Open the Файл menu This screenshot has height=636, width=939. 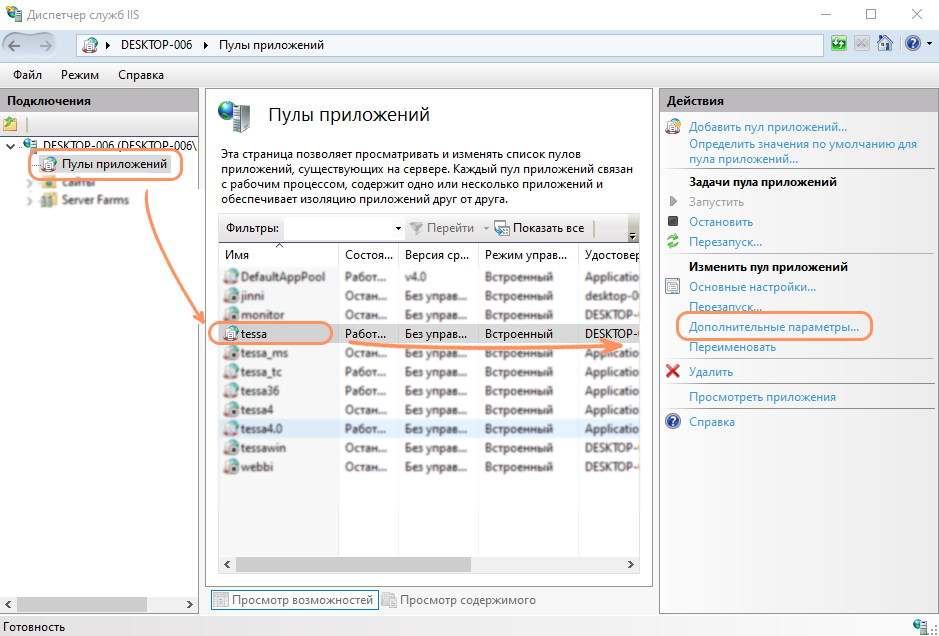(27, 75)
